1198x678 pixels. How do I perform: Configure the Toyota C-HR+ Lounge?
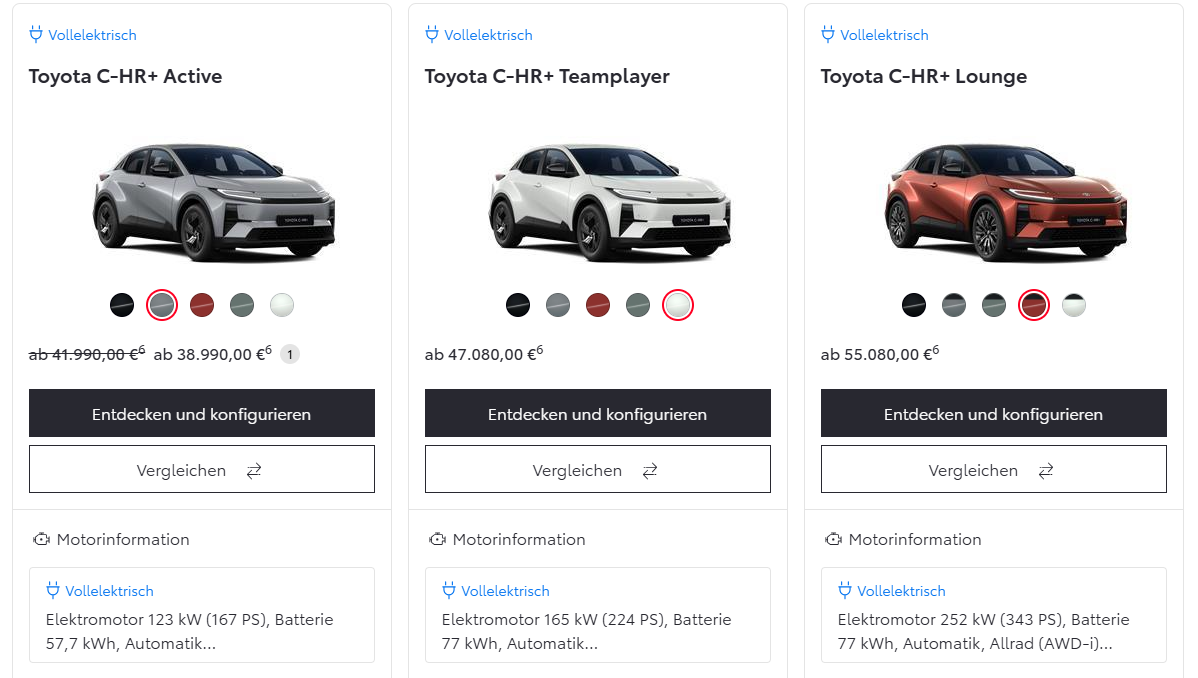coord(993,414)
